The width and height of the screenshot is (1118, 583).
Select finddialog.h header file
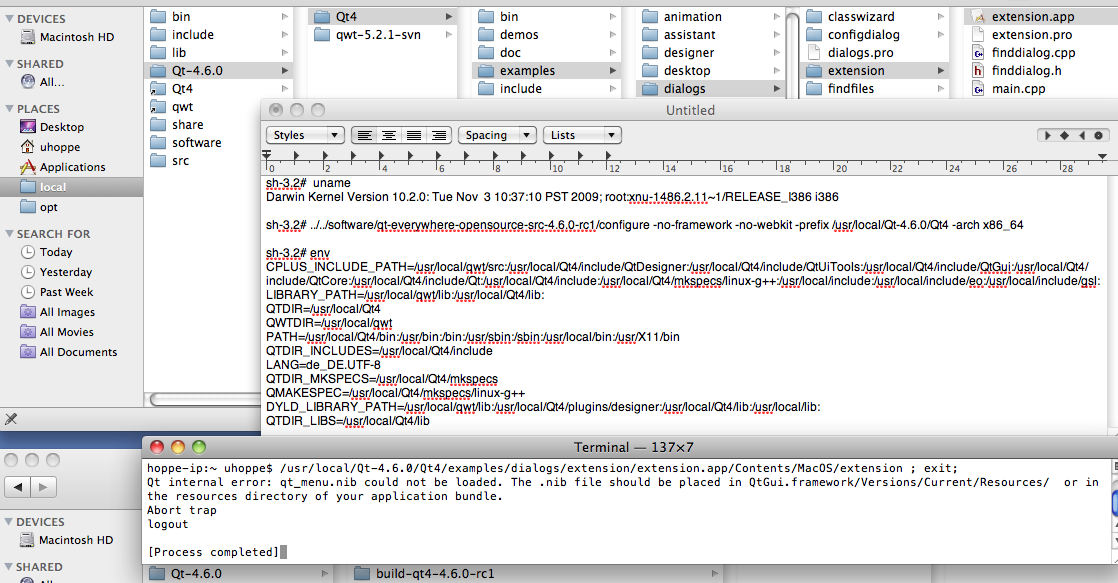(x=1017, y=70)
